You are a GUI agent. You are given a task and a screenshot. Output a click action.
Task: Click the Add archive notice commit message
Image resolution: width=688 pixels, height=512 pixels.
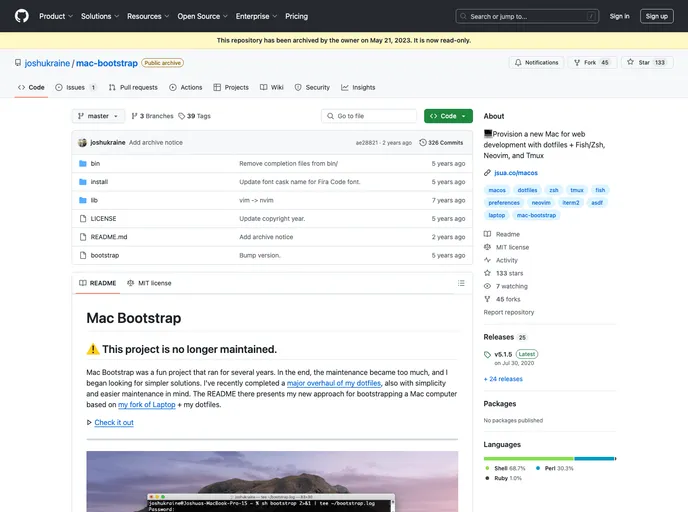(x=156, y=143)
